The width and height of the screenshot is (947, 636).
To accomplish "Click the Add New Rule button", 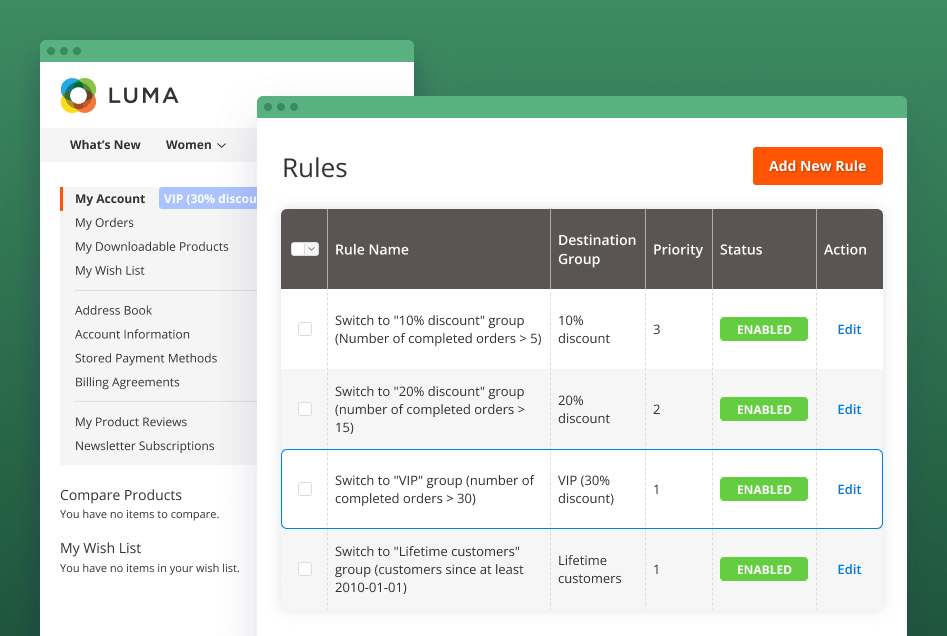I will pos(817,166).
